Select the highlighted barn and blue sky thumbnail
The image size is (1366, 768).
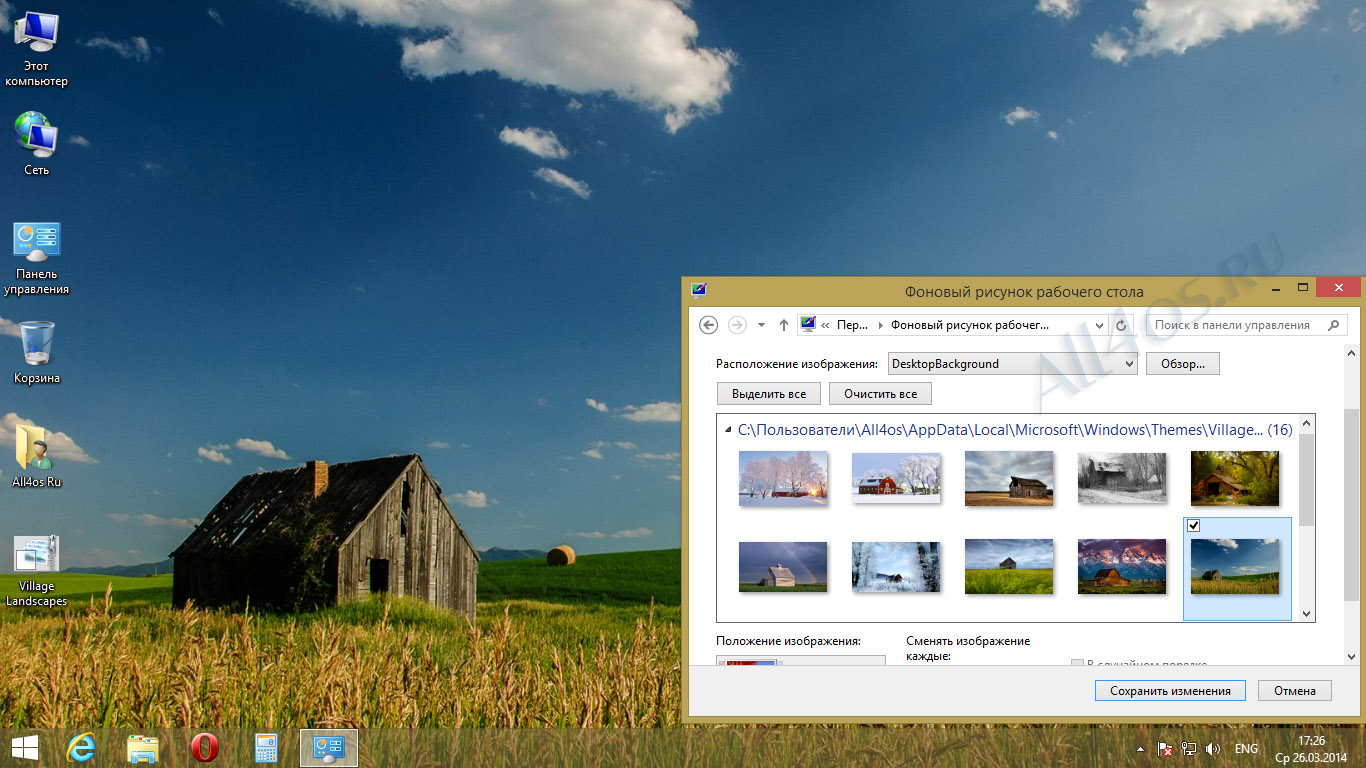click(x=1235, y=567)
